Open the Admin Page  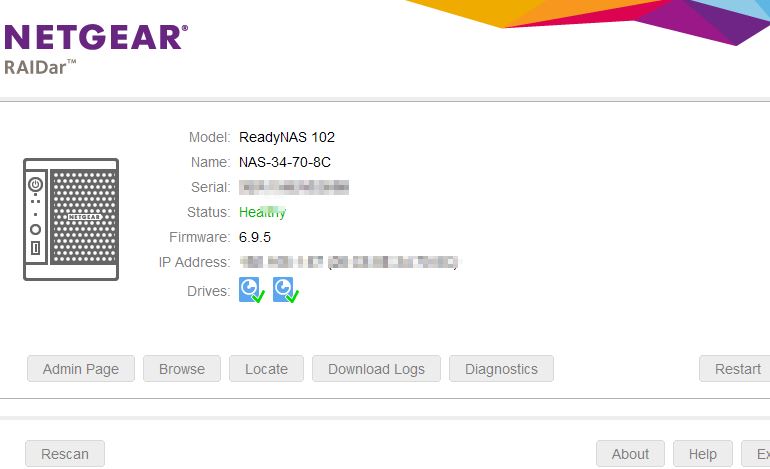pyautogui.click(x=81, y=369)
